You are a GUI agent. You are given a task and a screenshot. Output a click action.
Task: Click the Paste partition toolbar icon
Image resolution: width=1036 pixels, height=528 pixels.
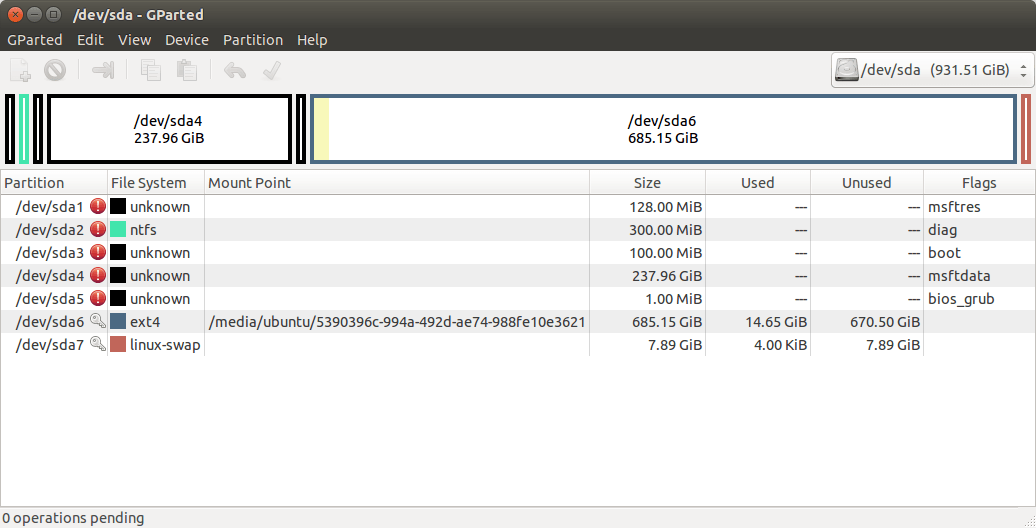point(186,71)
